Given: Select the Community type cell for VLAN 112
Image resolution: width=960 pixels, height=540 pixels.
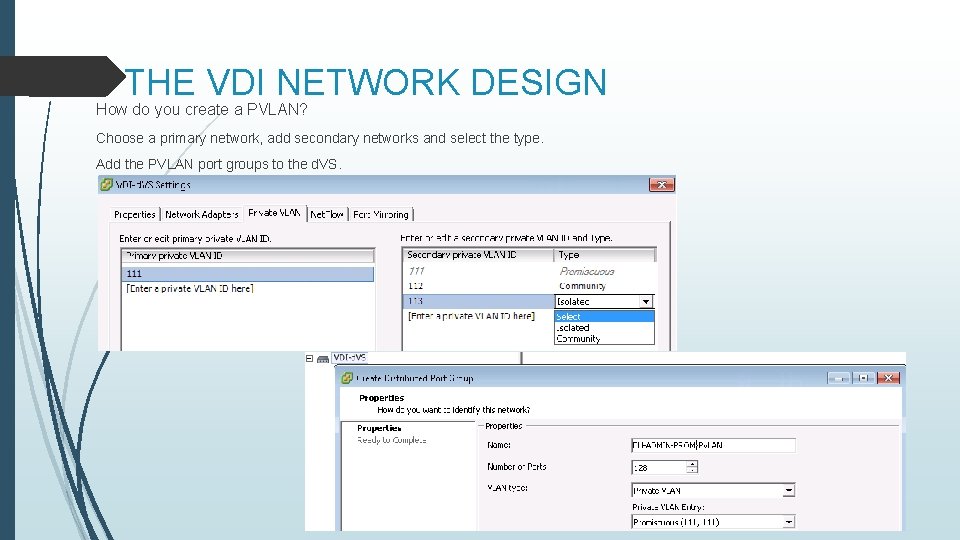Looking at the screenshot, I should click(x=582, y=286).
